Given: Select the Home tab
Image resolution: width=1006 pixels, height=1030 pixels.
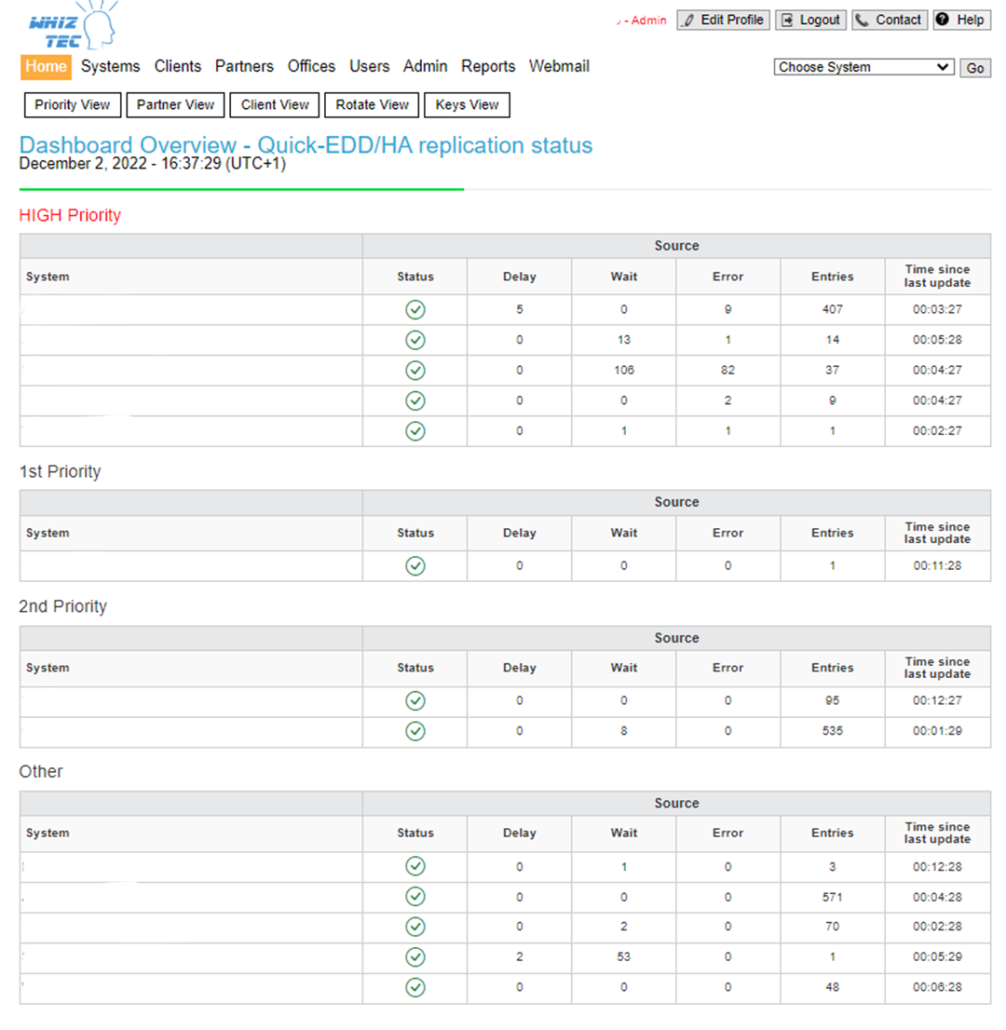Looking at the screenshot, I should click(x=45, y=66).
